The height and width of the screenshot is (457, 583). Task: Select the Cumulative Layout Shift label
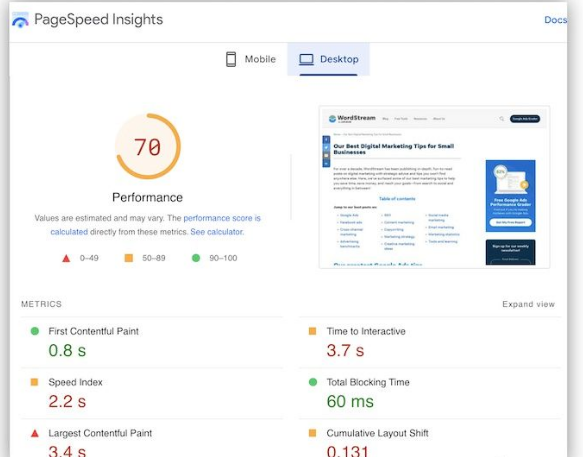[x=377, y=433]
